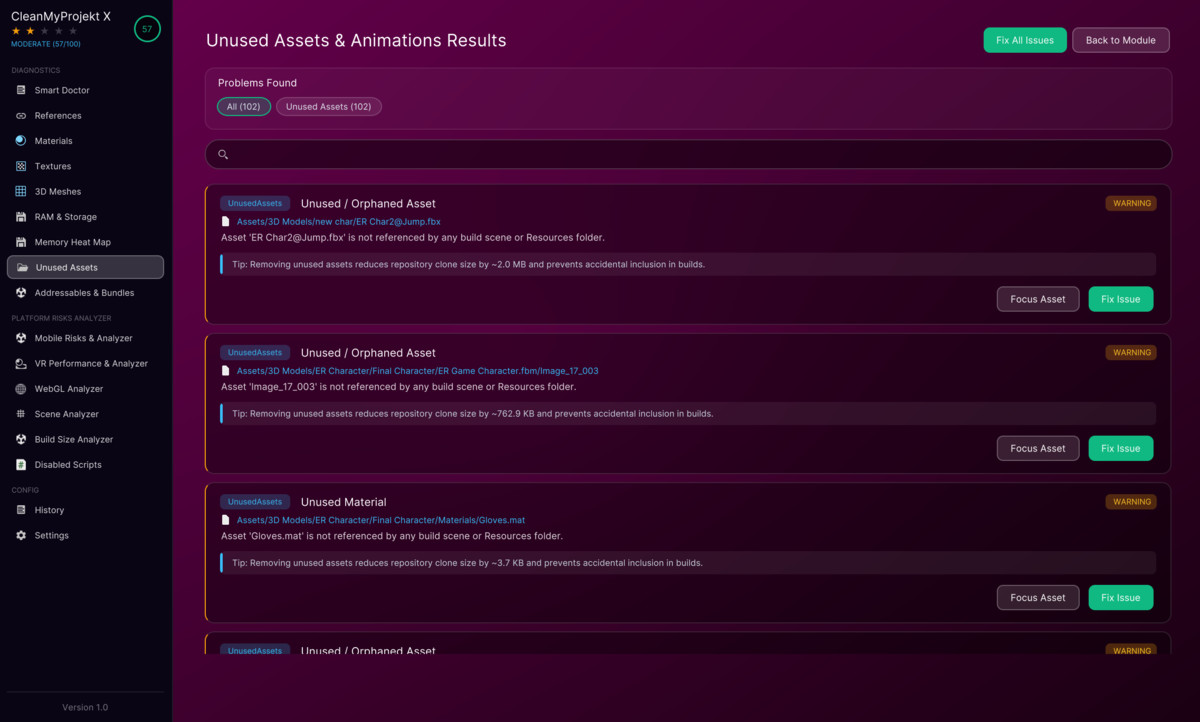Open the WebGL Analyzer globe icon
Screen dimensions: 1200x722
[x=21, y=389]
